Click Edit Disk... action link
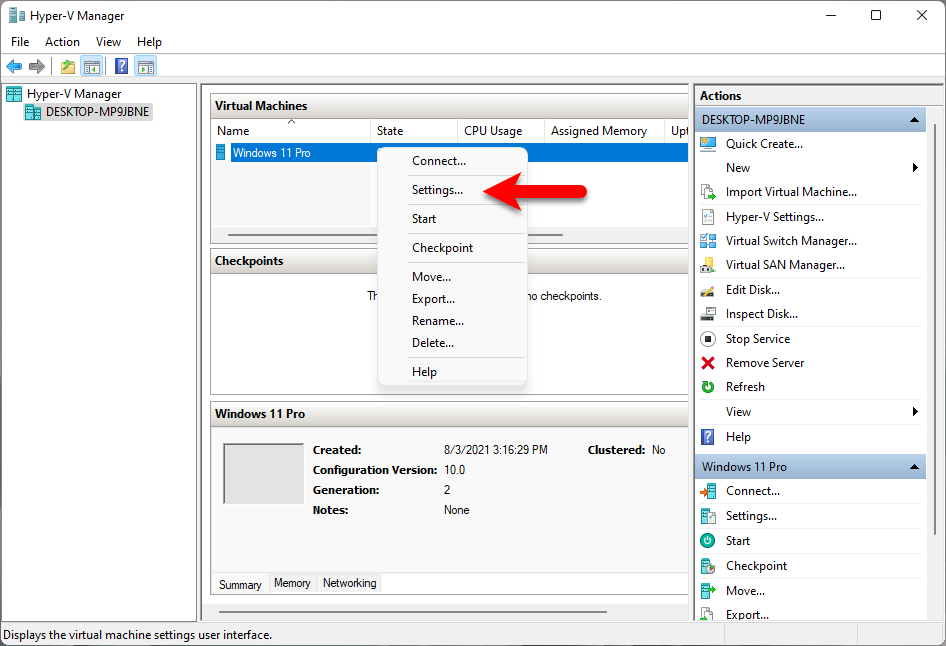 752,290
